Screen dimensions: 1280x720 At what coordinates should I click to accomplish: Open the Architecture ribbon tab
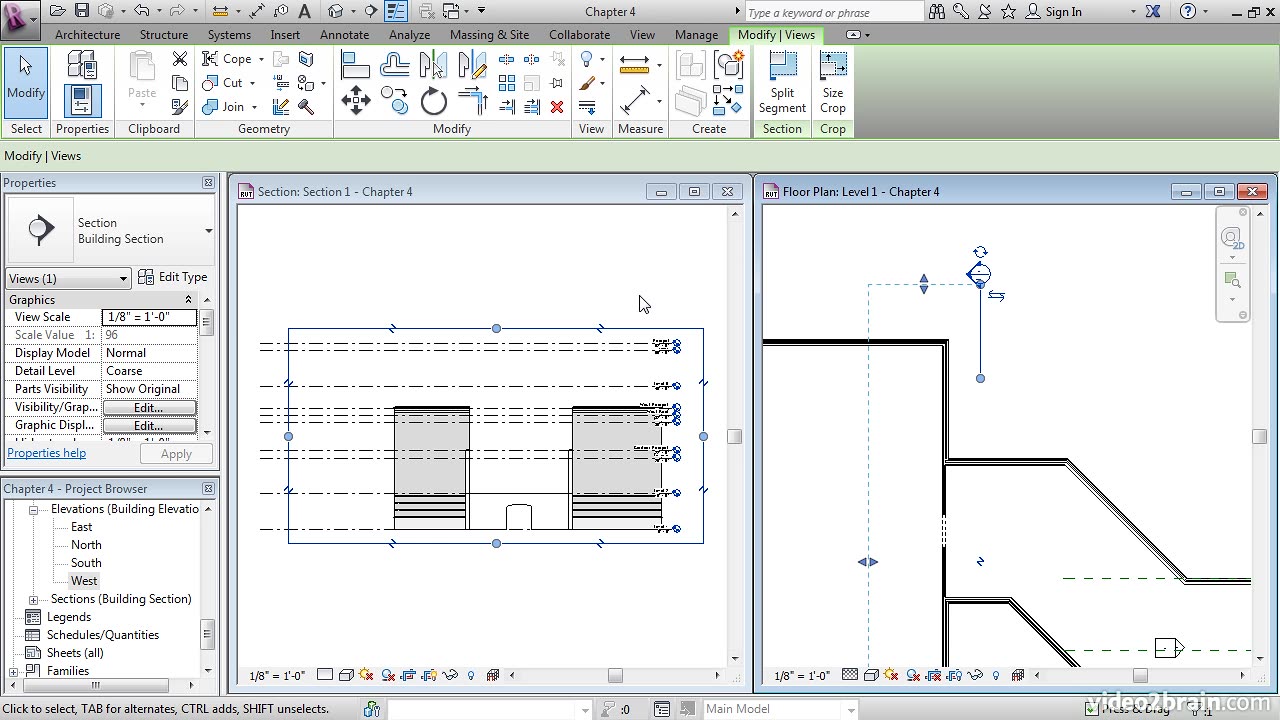87,34
